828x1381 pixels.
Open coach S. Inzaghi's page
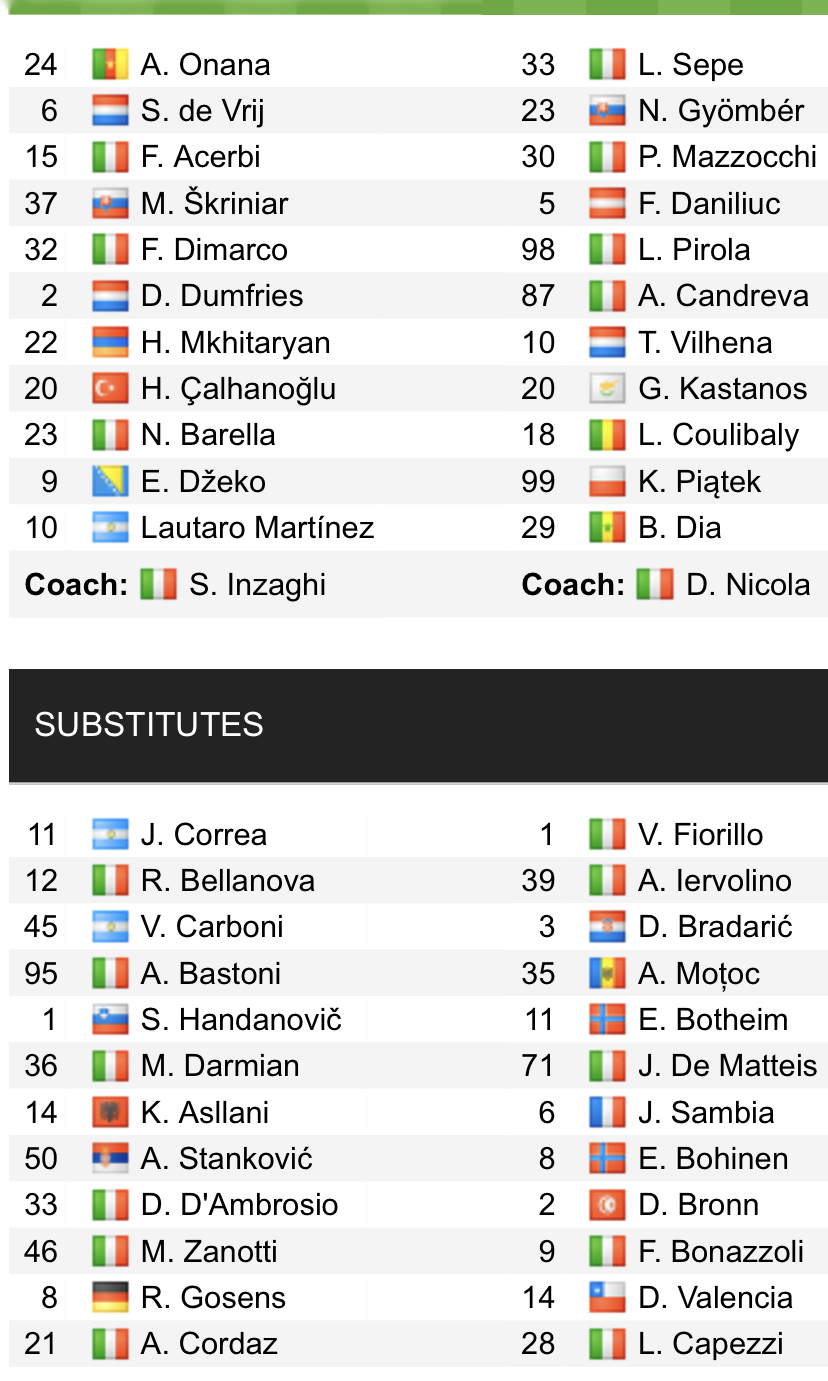[x=257, y=585]
